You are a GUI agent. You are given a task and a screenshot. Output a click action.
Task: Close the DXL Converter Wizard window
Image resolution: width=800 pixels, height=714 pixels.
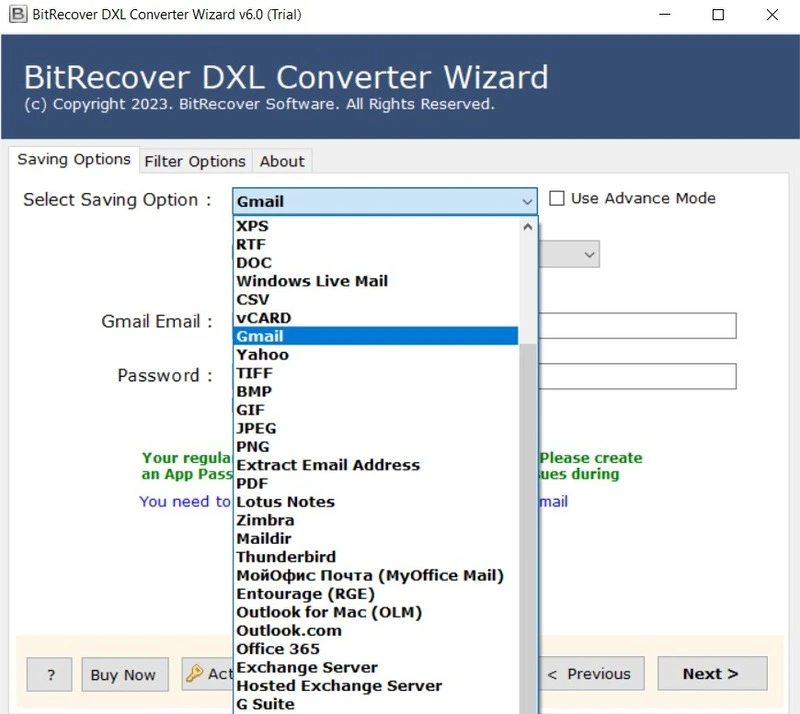click(x=771, y=15)
